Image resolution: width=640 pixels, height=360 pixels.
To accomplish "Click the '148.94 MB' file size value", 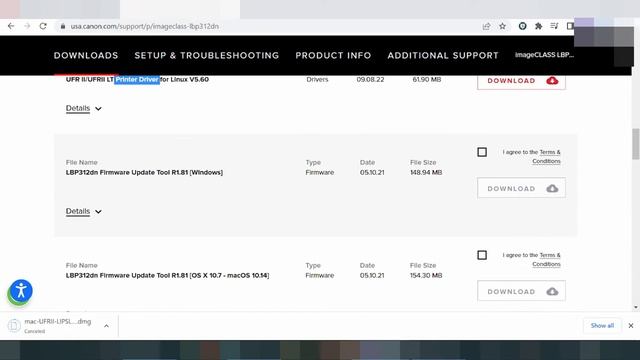I will 426,172.
